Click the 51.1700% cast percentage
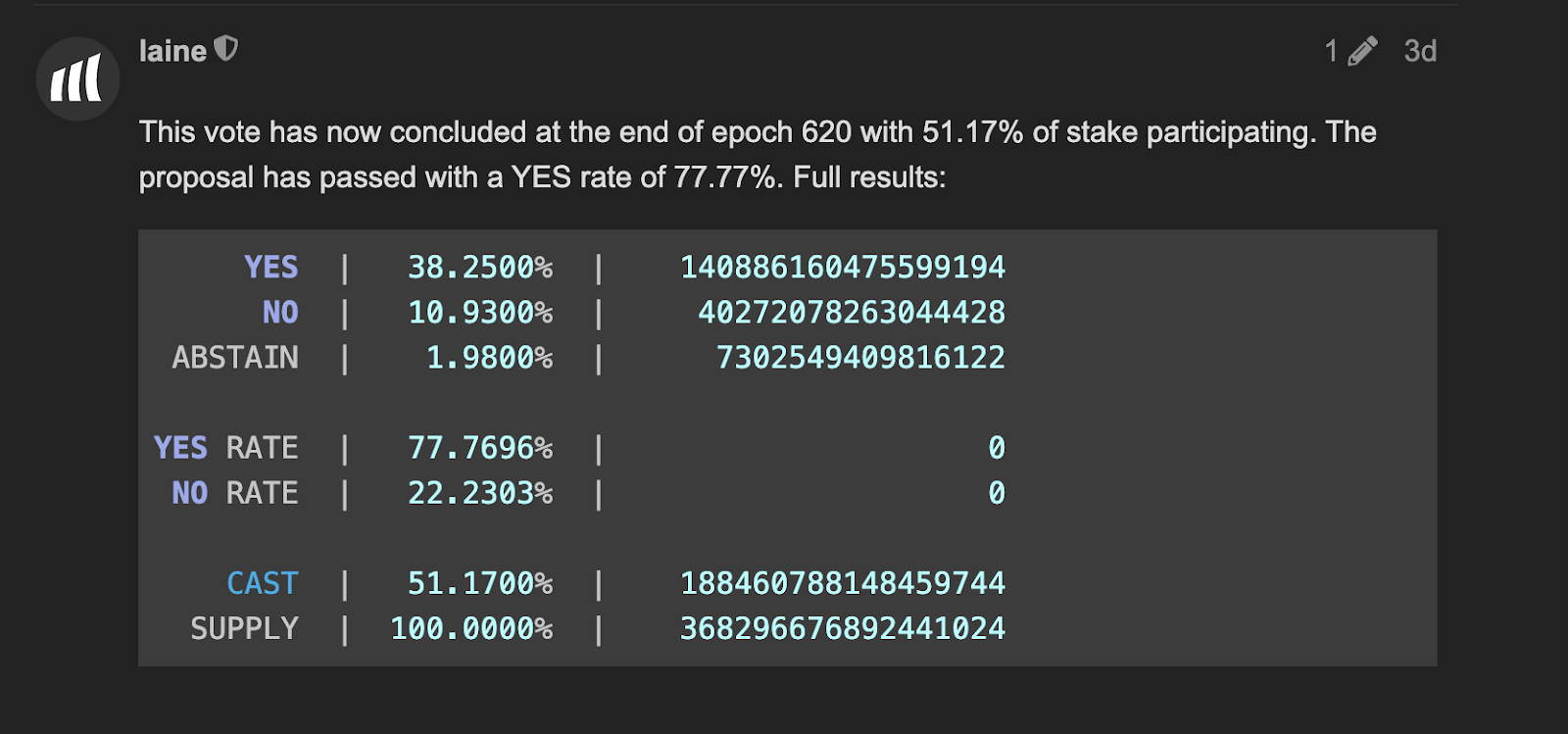 click(480, 583)
